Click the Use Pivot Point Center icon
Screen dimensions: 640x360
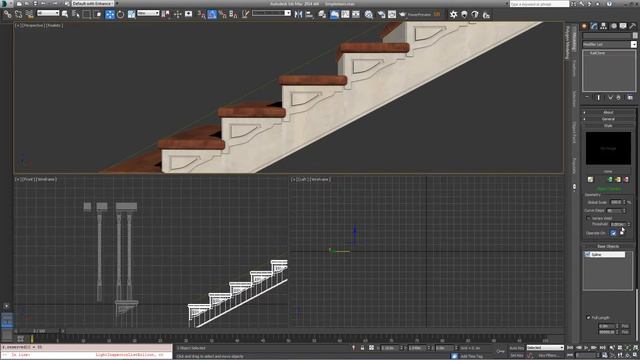click(x=166, y=14)
